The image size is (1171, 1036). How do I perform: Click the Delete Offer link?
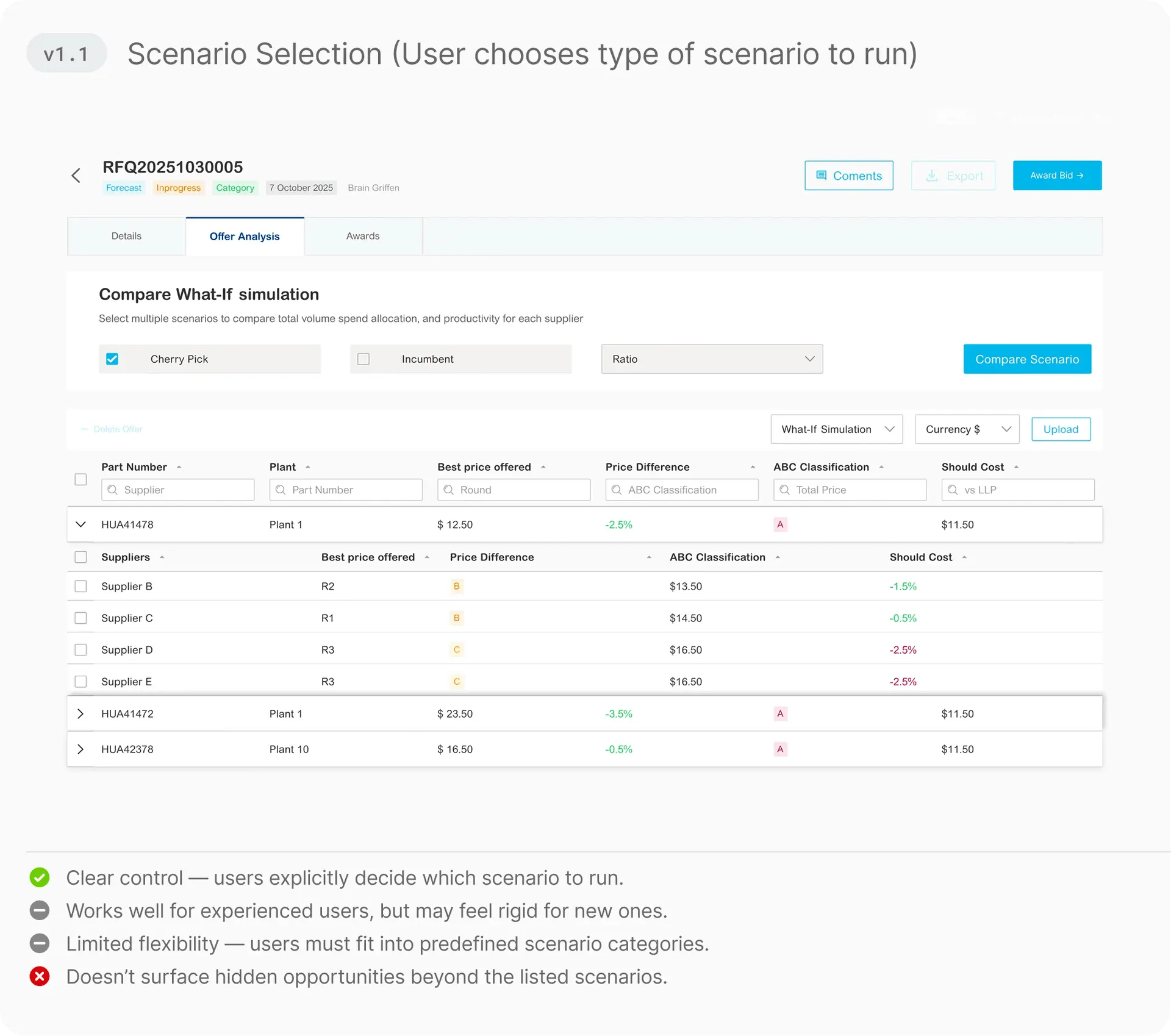click(x=112, y=429)
